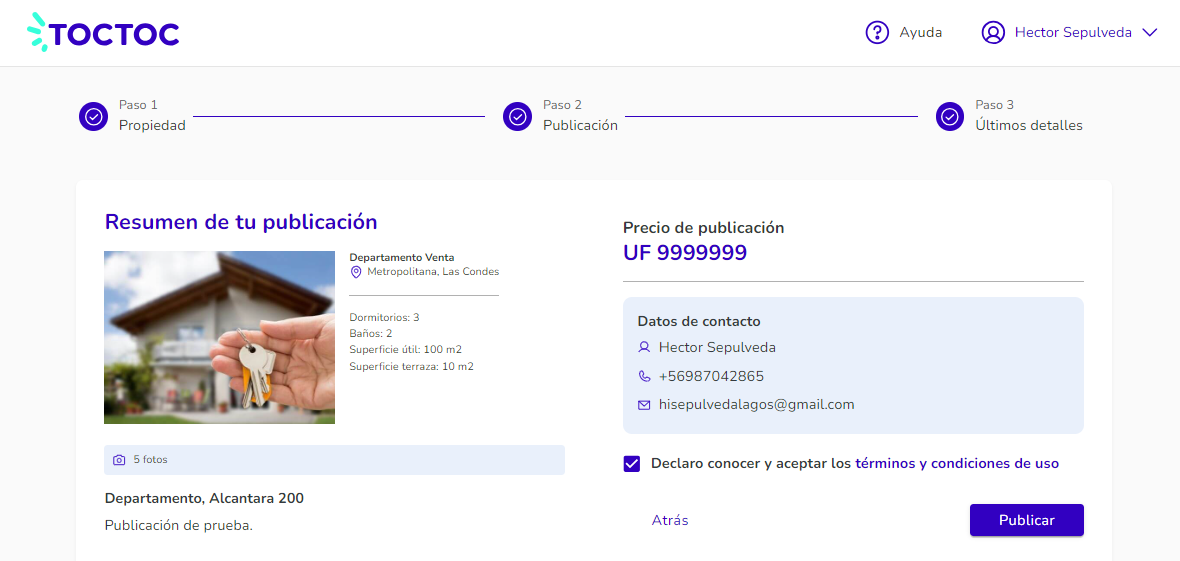This screenshot has height=561, width=1180.
Task: Uncheck the terms and conditions checkbox
Action: (x=631, y=464)
